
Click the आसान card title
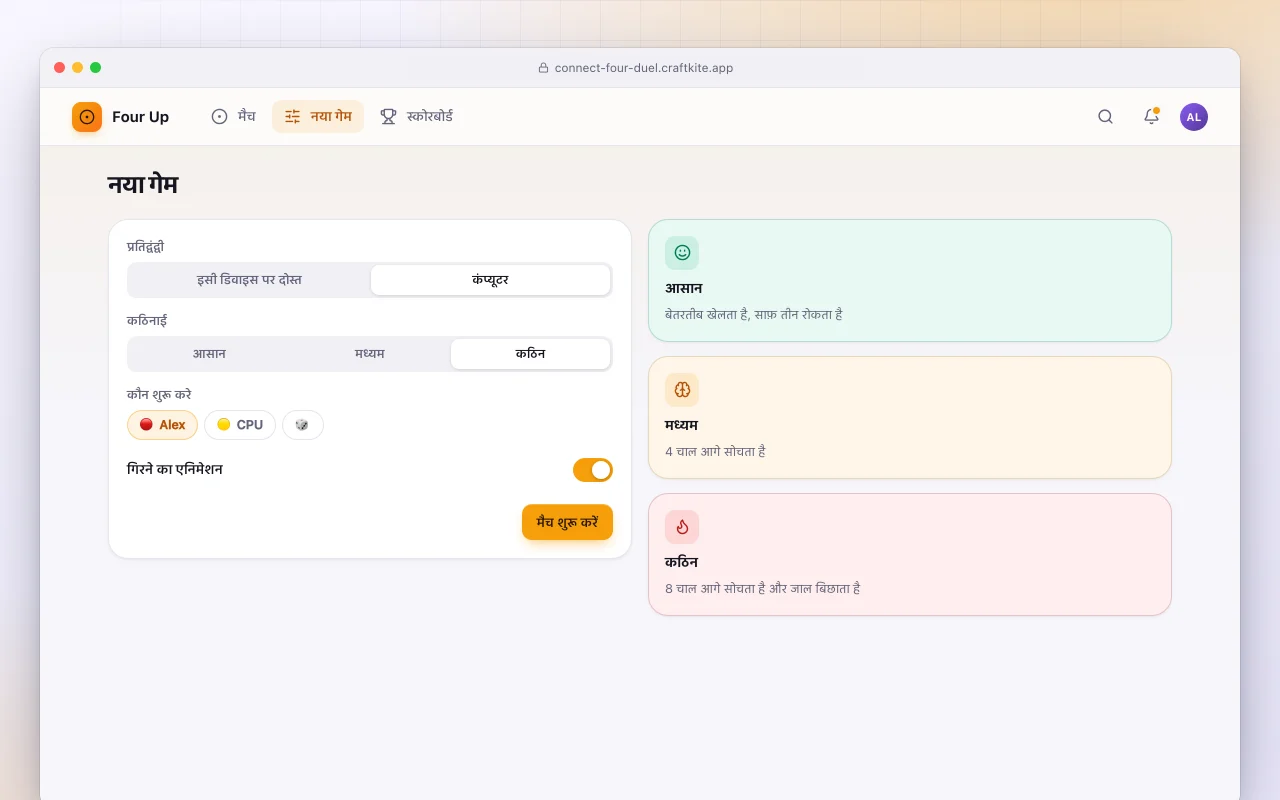click(684, 289)
